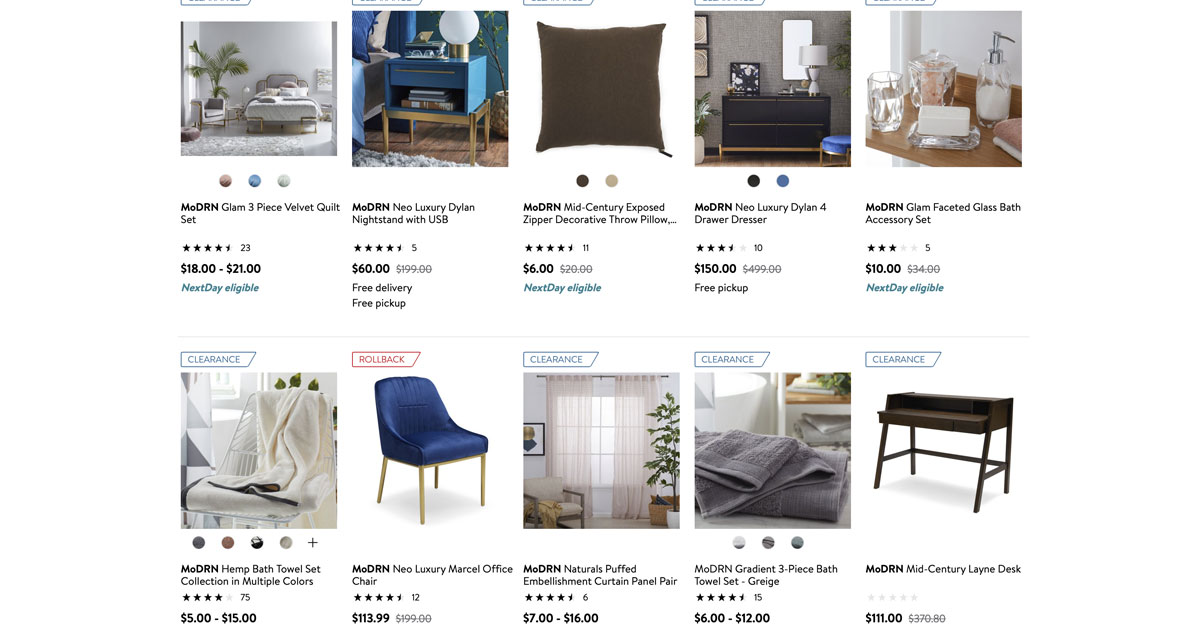View the gray Gradient bath towel image

click(x=773, y=451)
